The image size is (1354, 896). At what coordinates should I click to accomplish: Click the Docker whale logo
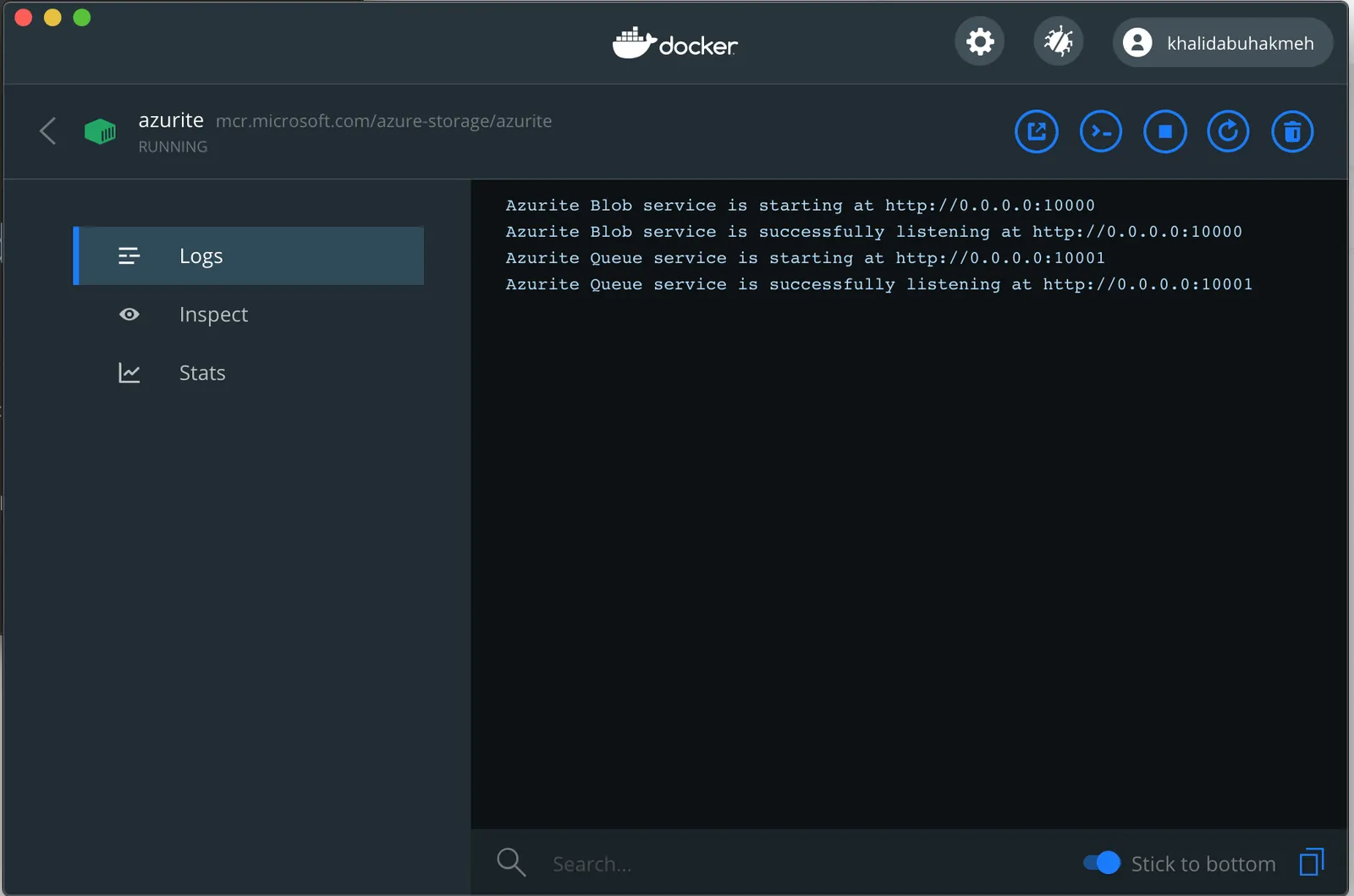(675, 43)
